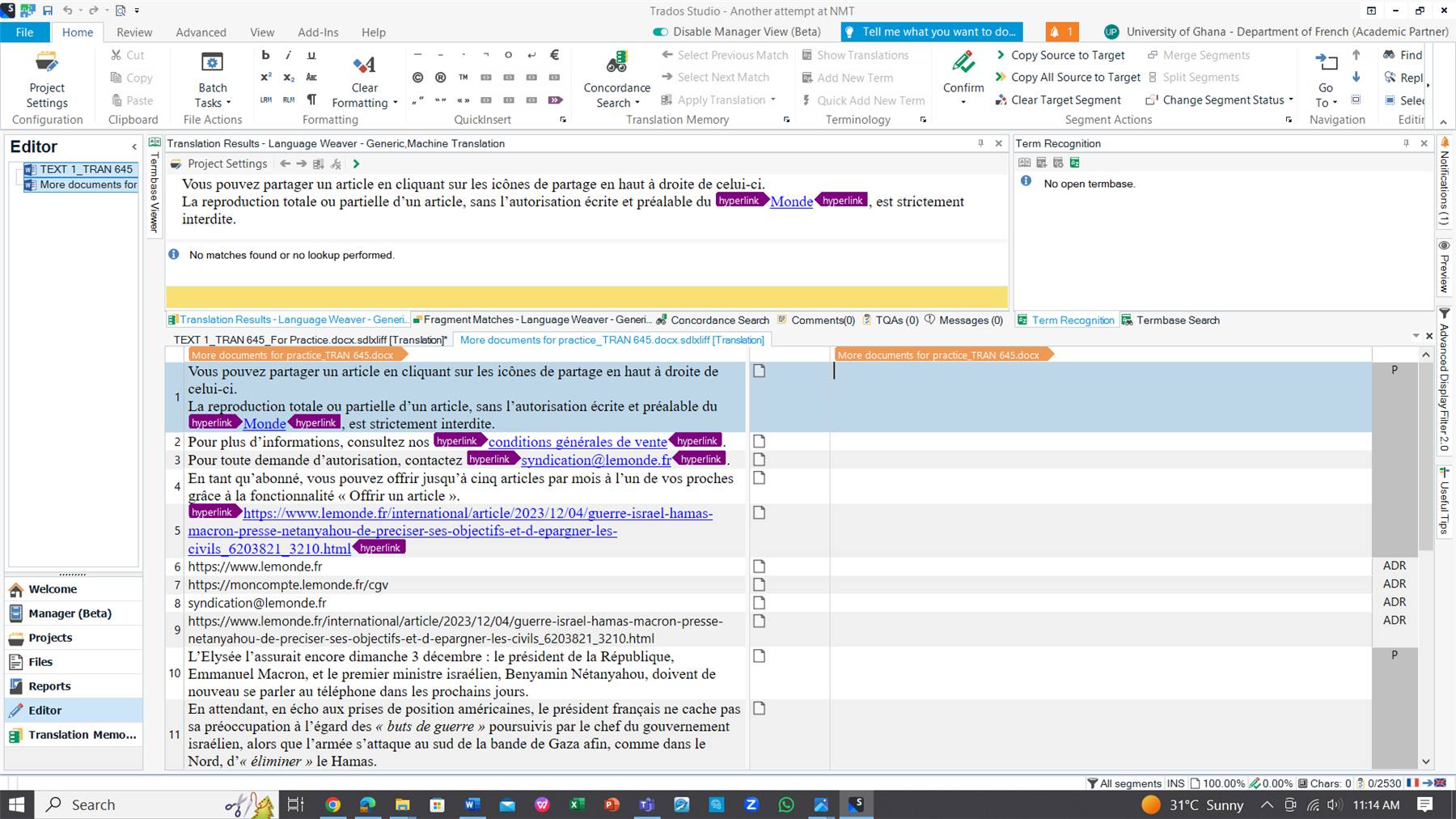Open the Concordance Search tool
The width and height of the screenshot is (1456, 819).
coord(616,79)
